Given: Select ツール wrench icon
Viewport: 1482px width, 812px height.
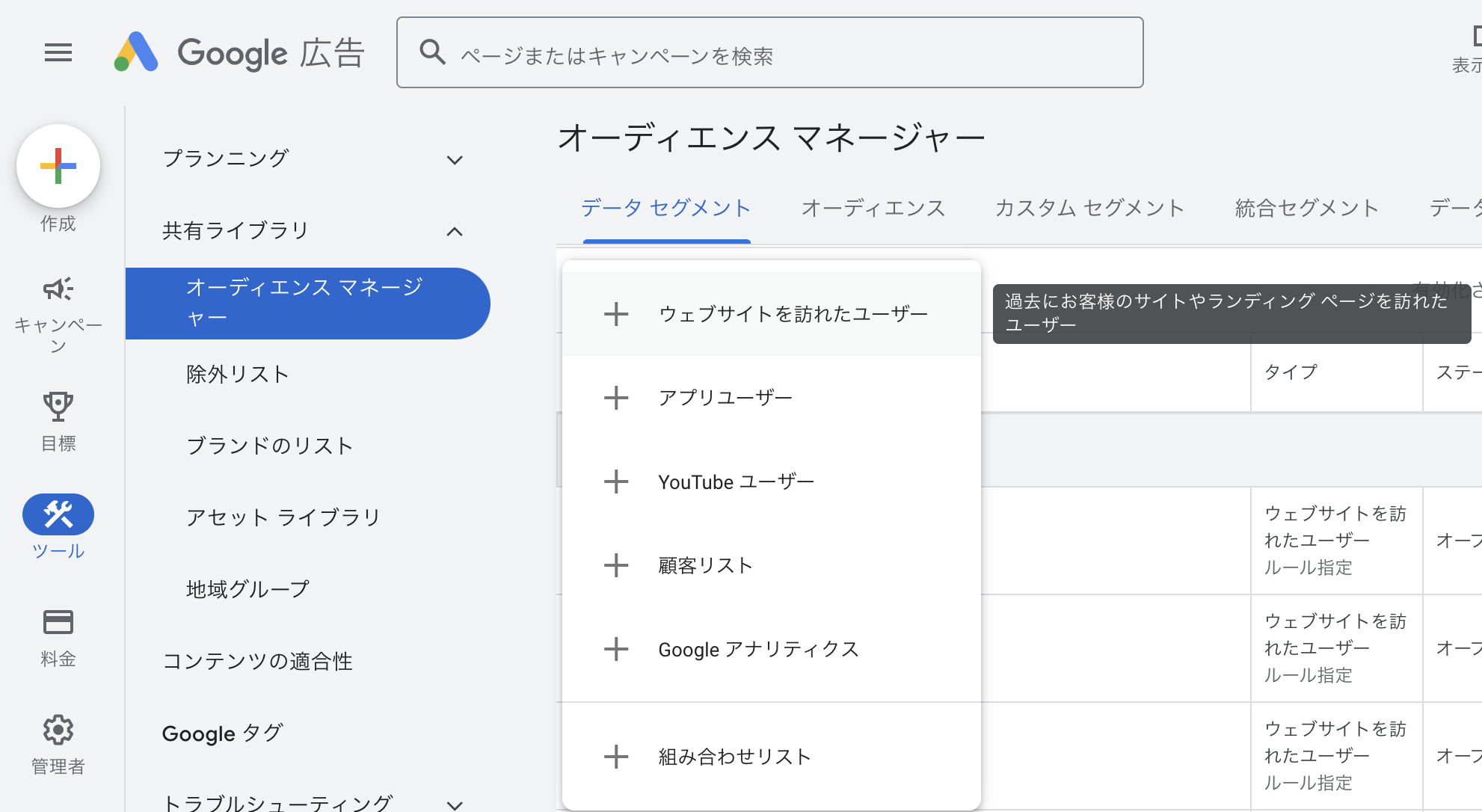Looking at the screenshot, I should point(58,514).
